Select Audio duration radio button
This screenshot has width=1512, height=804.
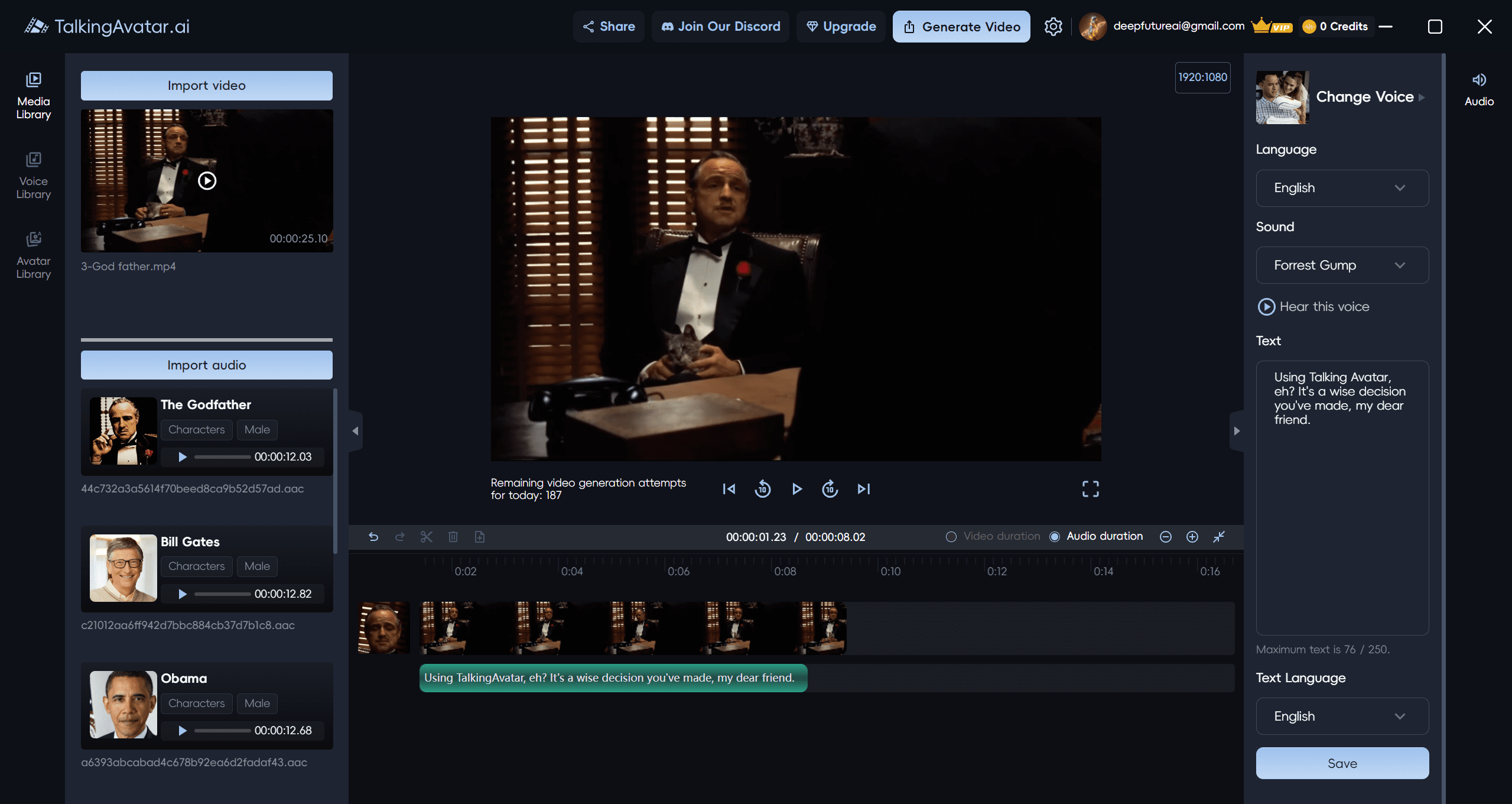tap(1055, 537)
